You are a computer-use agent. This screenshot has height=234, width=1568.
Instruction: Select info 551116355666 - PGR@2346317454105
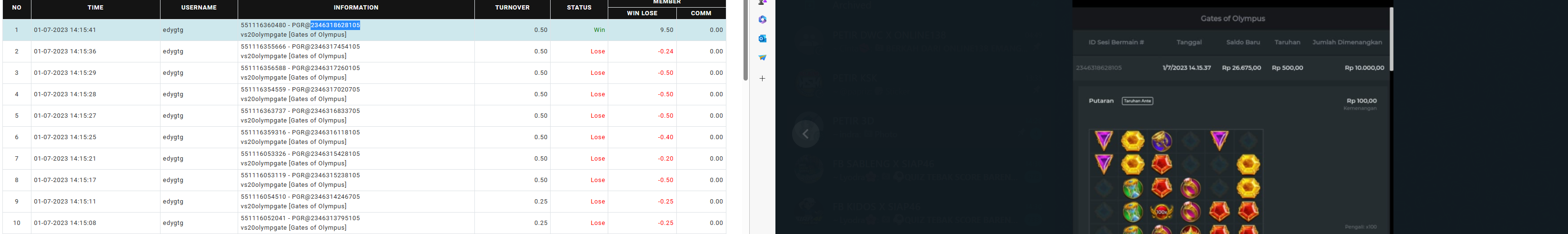click(300, 46)
